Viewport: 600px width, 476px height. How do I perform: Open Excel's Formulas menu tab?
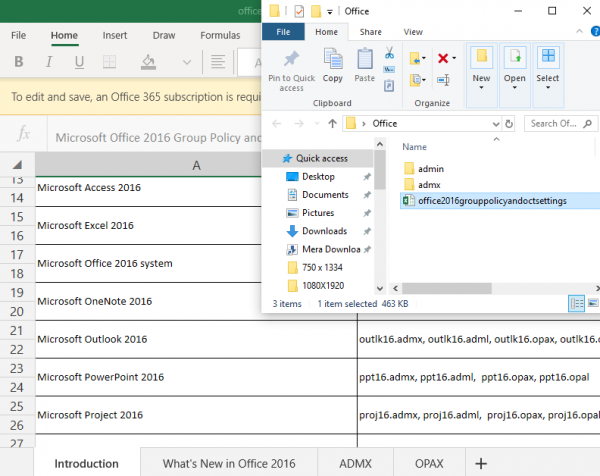coord(220,35)
